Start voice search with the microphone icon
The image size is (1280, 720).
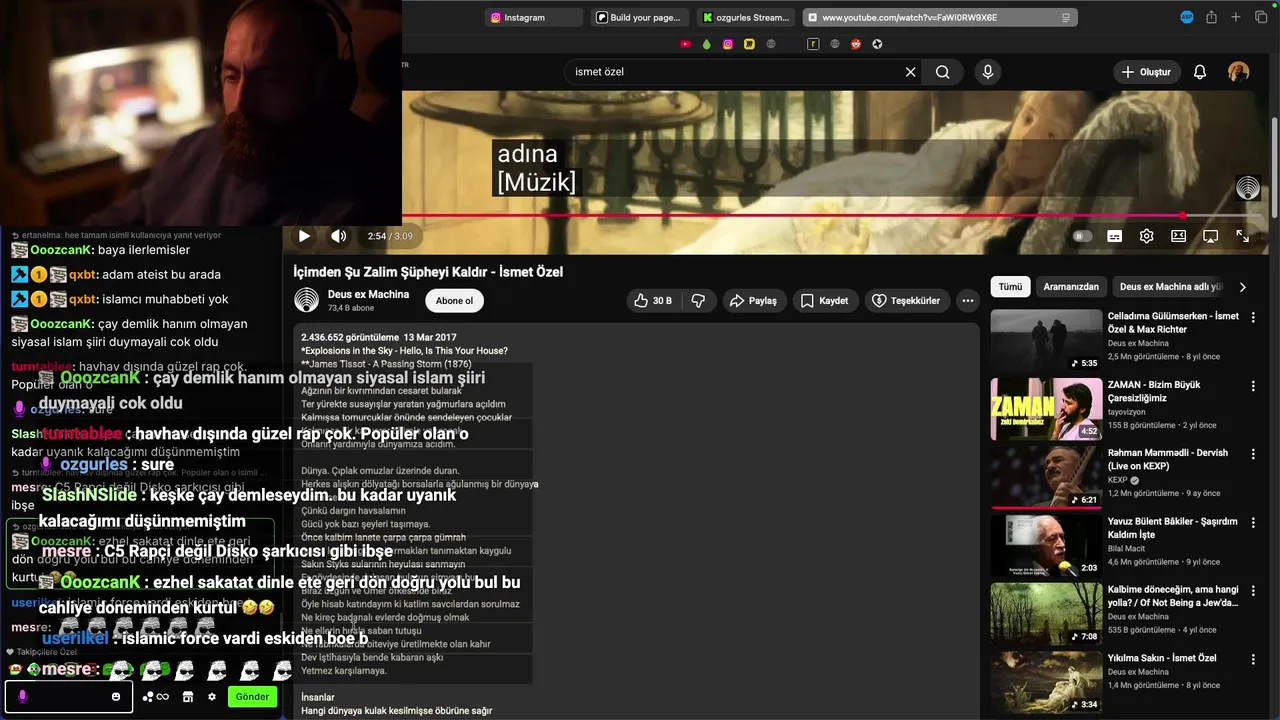click(x=988, y=72)
